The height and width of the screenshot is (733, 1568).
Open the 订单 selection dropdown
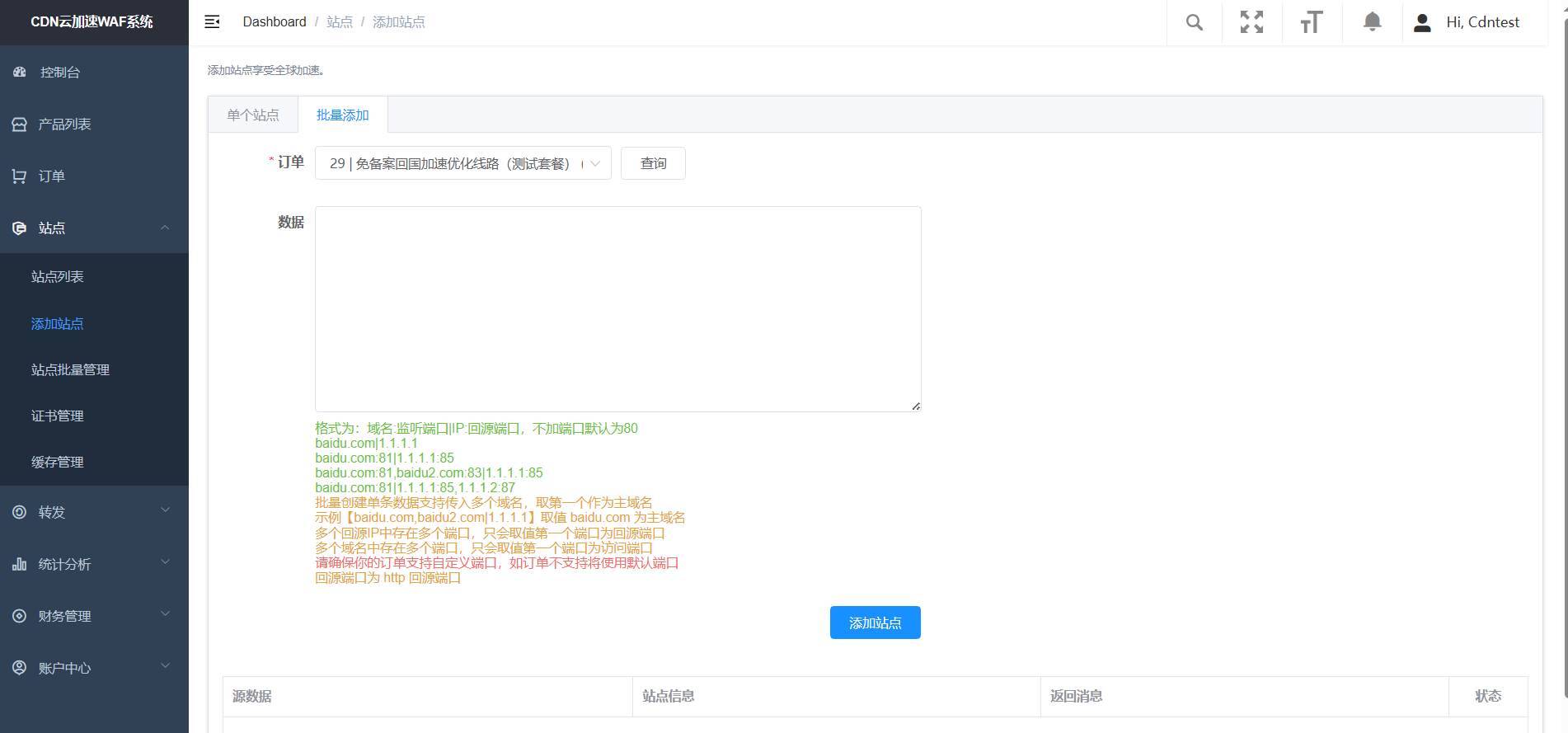(462, 163)
